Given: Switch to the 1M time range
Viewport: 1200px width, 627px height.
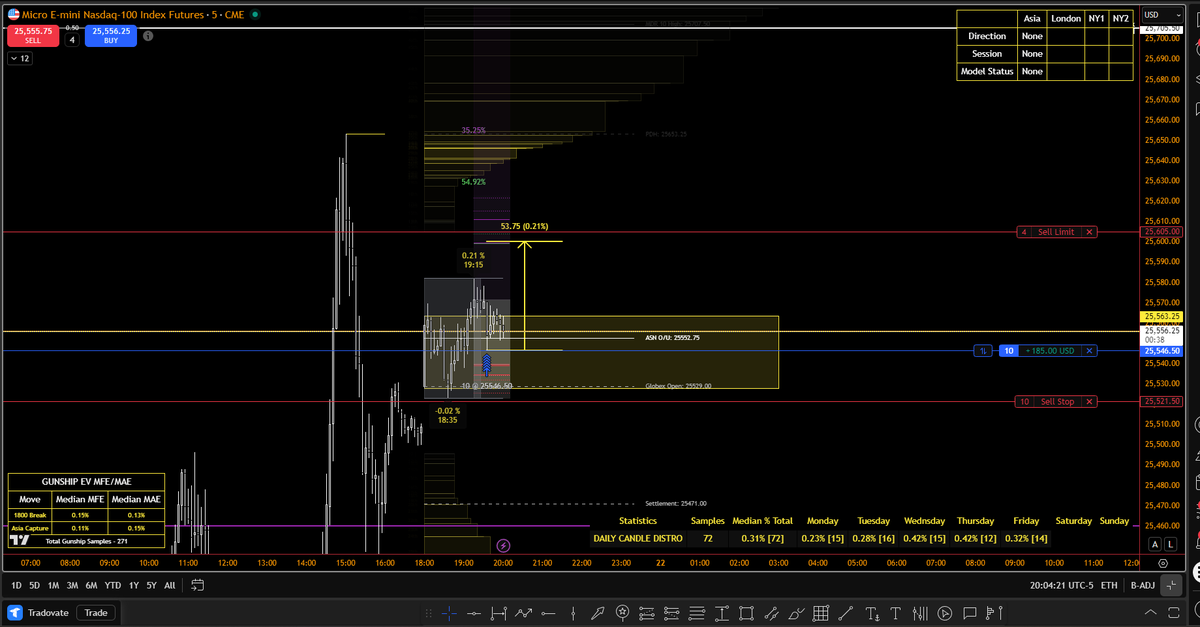Looking at the screenshot, I should click(x=54, y=585).
